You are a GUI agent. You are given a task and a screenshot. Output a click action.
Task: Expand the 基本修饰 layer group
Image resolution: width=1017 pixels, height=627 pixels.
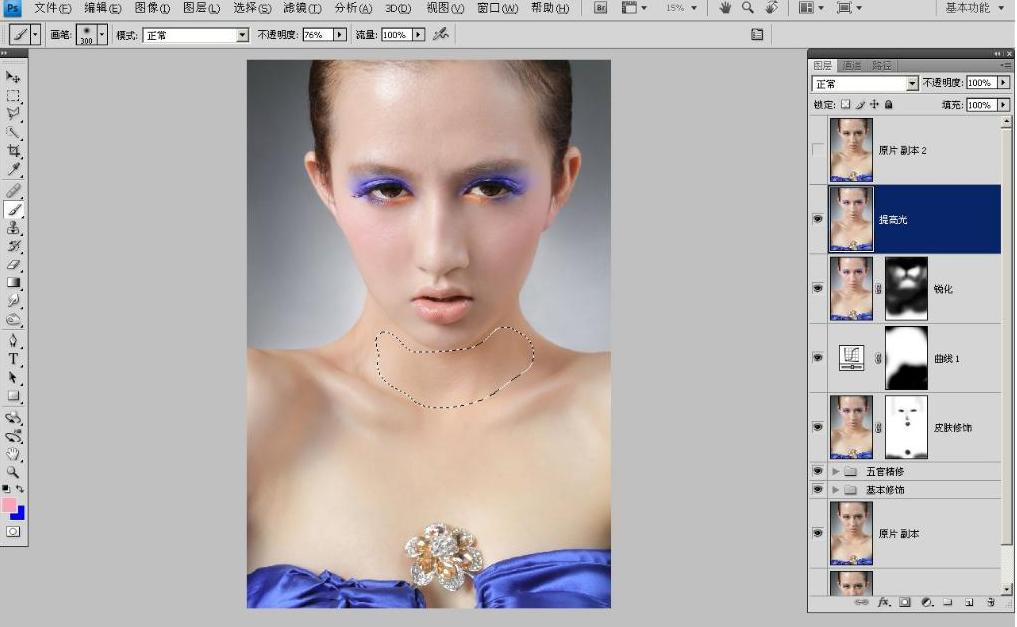[x=835, y=490]
